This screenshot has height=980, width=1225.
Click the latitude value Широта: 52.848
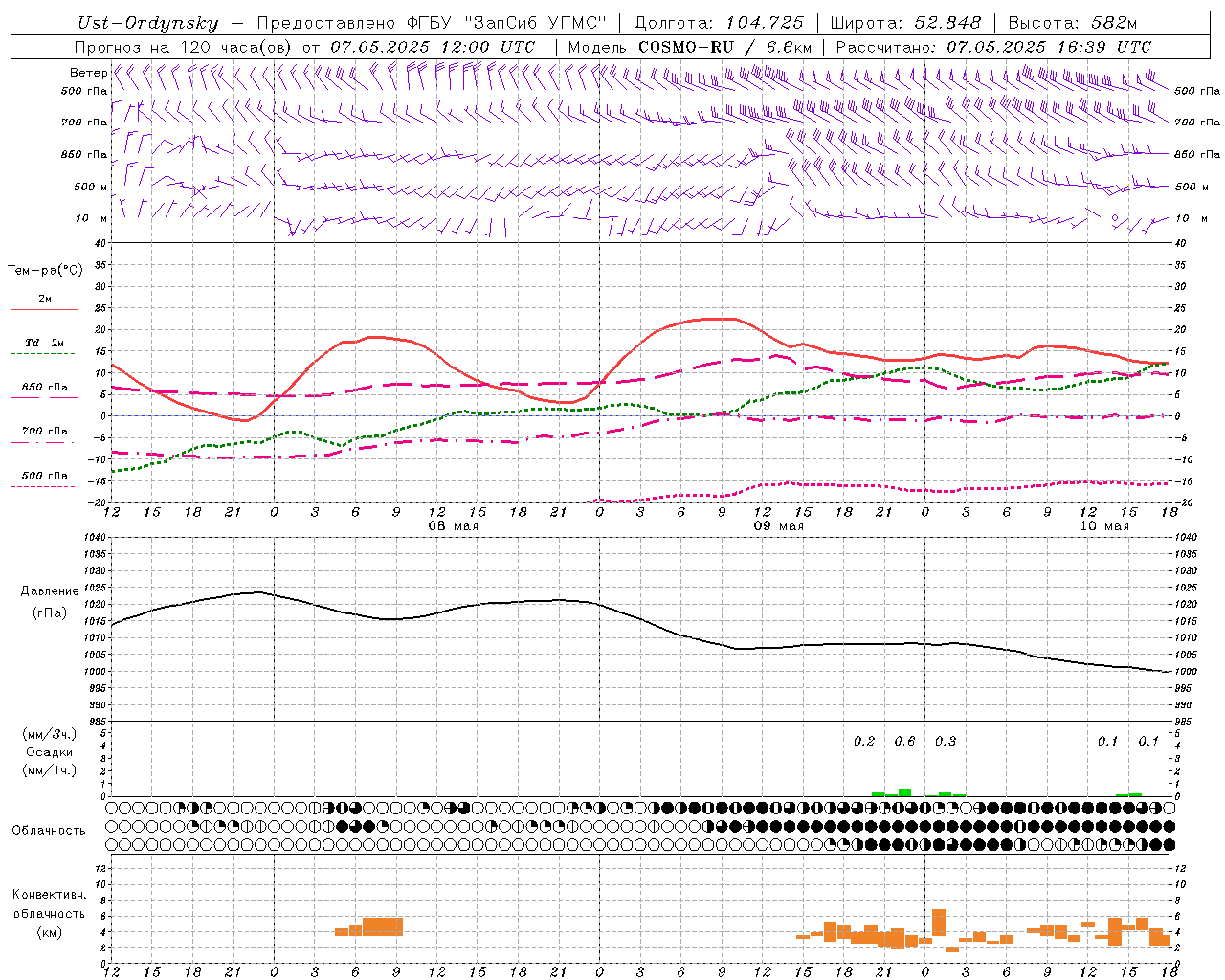point(905,23)
